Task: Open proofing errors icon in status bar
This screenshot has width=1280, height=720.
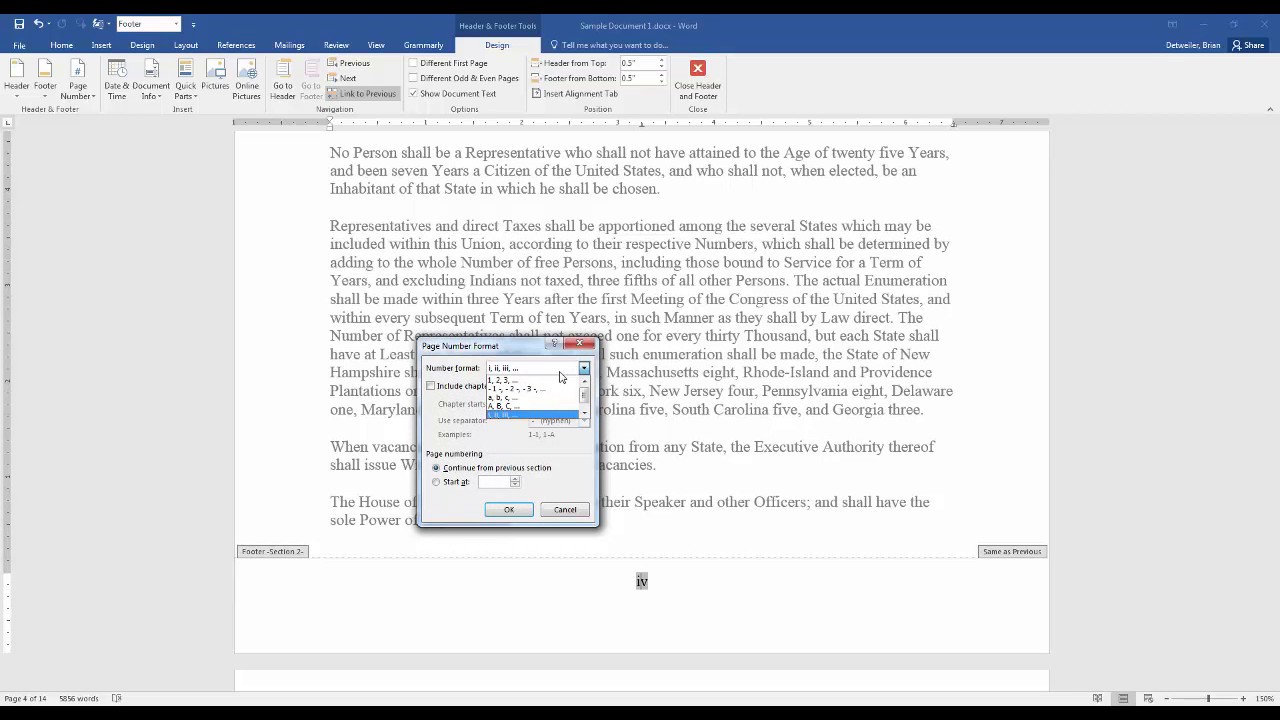Action: 117,698
